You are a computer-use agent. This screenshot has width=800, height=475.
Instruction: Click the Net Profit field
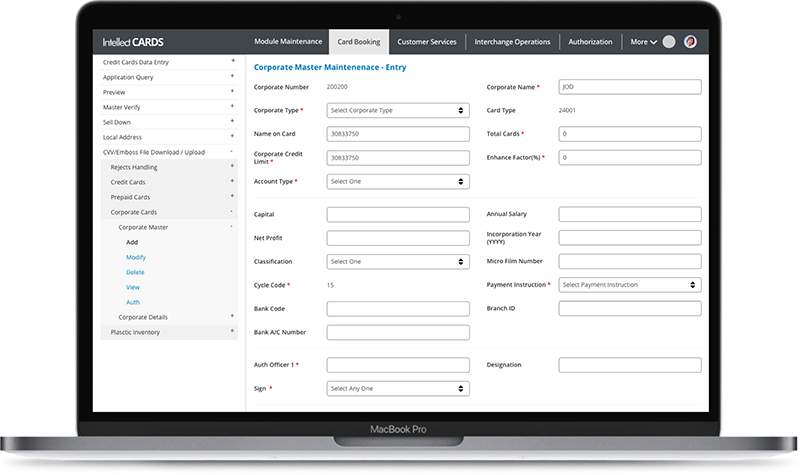tap(398, 238)
